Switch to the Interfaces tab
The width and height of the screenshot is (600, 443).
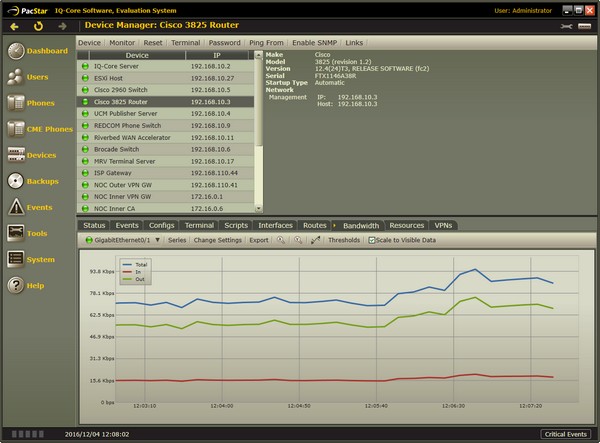[276, 225]
